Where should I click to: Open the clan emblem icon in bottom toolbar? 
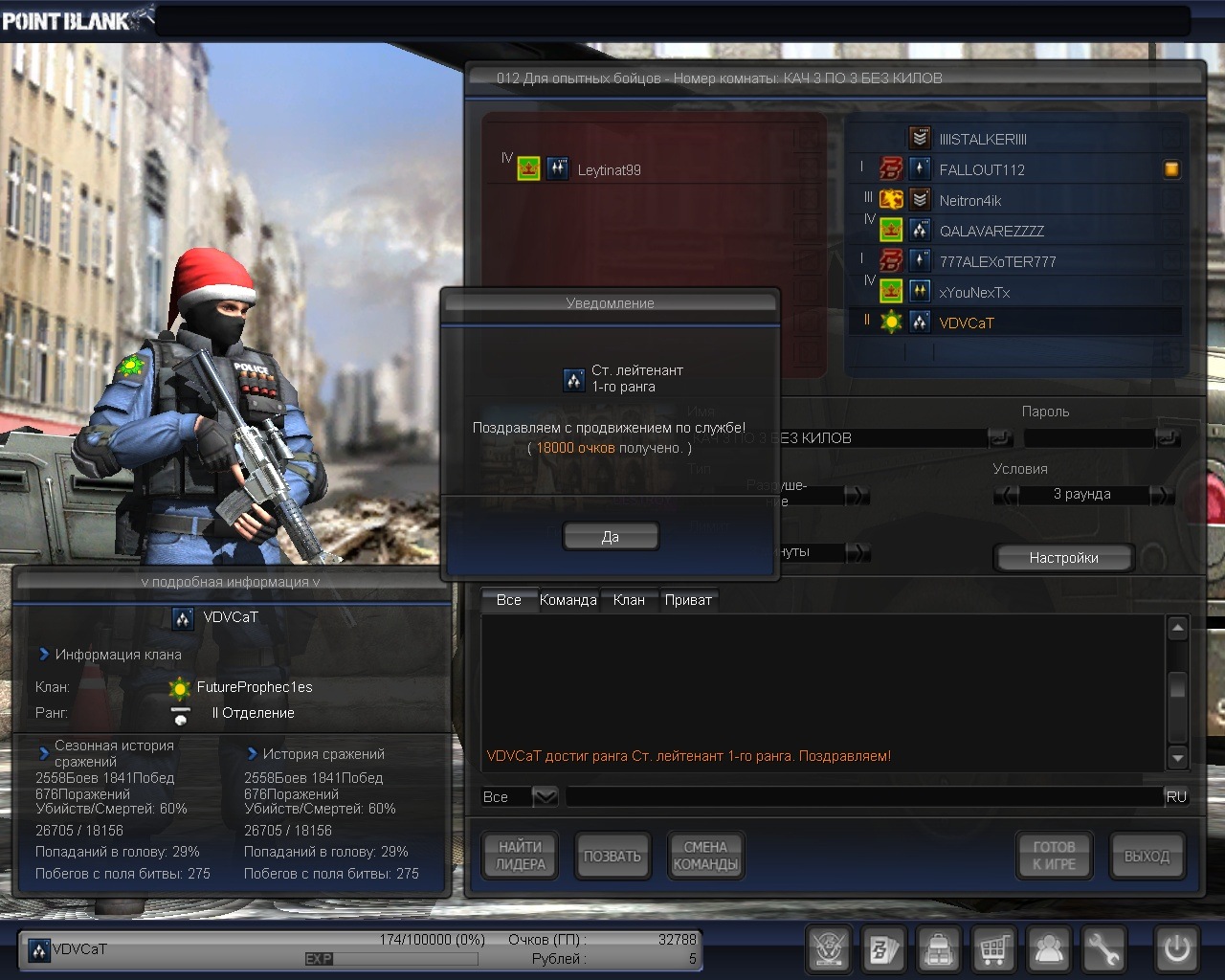tap(829, 950)
